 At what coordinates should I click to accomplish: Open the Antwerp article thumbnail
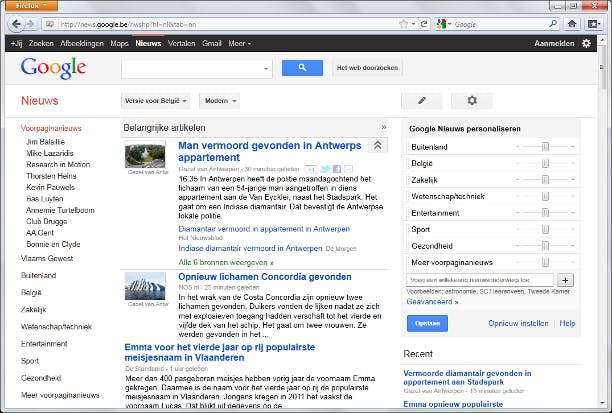click(145, 155)
